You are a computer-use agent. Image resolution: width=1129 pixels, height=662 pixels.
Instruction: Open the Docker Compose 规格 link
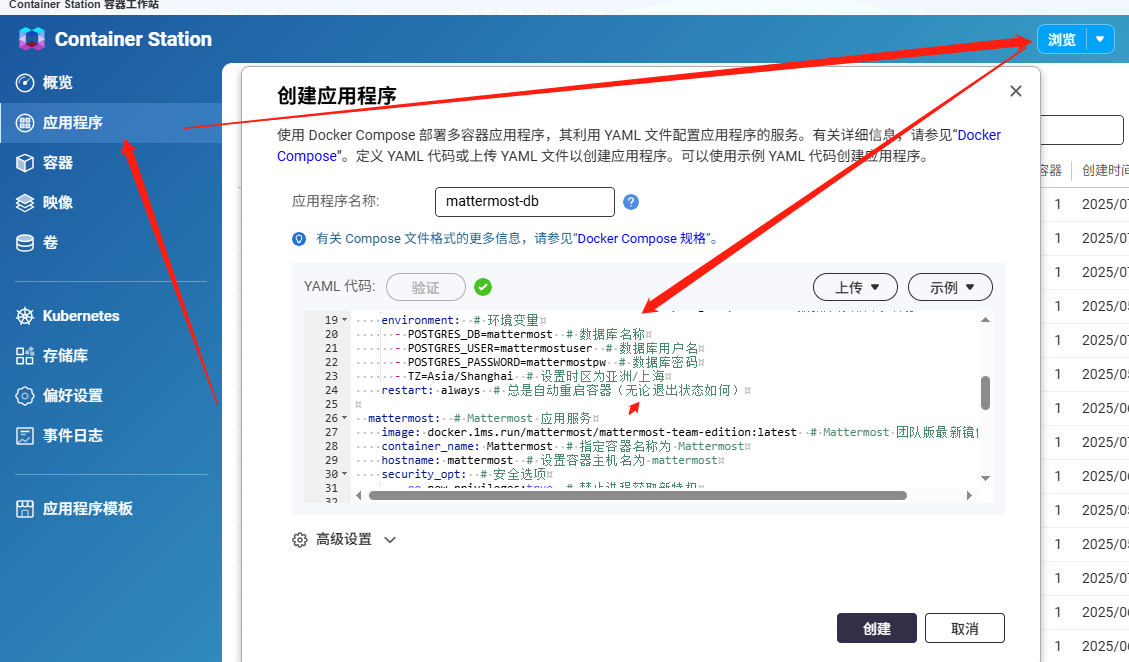(641, 238)
